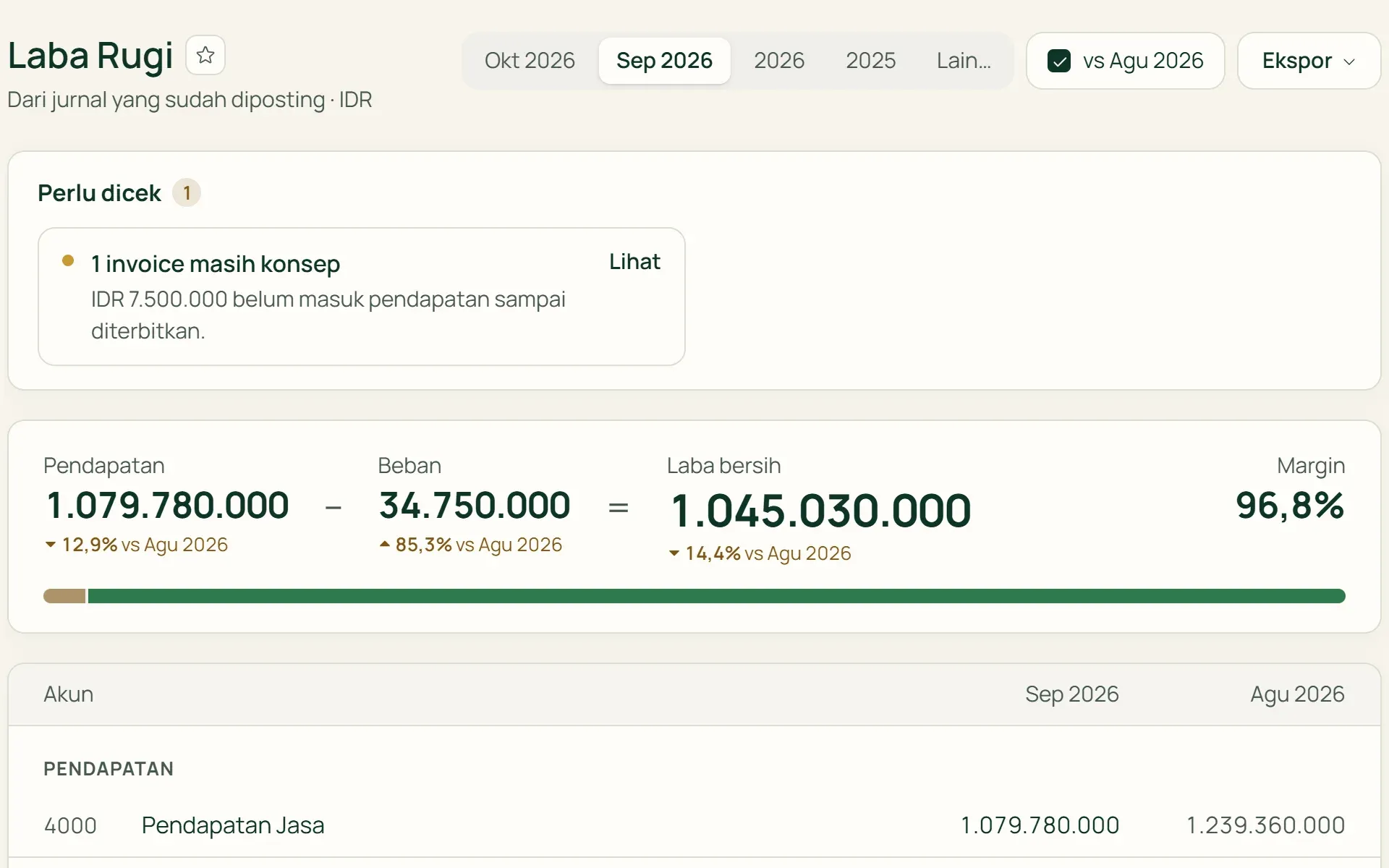Click the subtitle 'Dari jurnal yang sudah diposting'
The height and width of the screenshot is (868, 1389).
pos(166,100)
